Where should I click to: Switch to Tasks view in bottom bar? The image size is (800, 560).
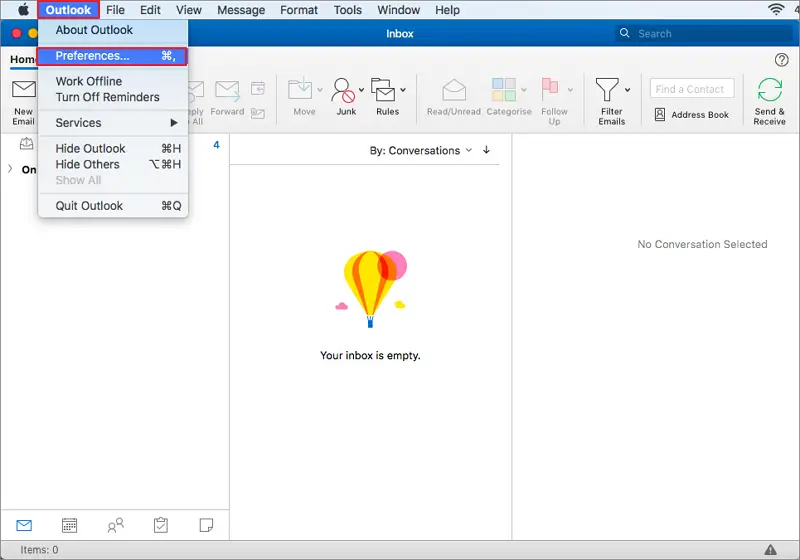click(x=161, y=525)
